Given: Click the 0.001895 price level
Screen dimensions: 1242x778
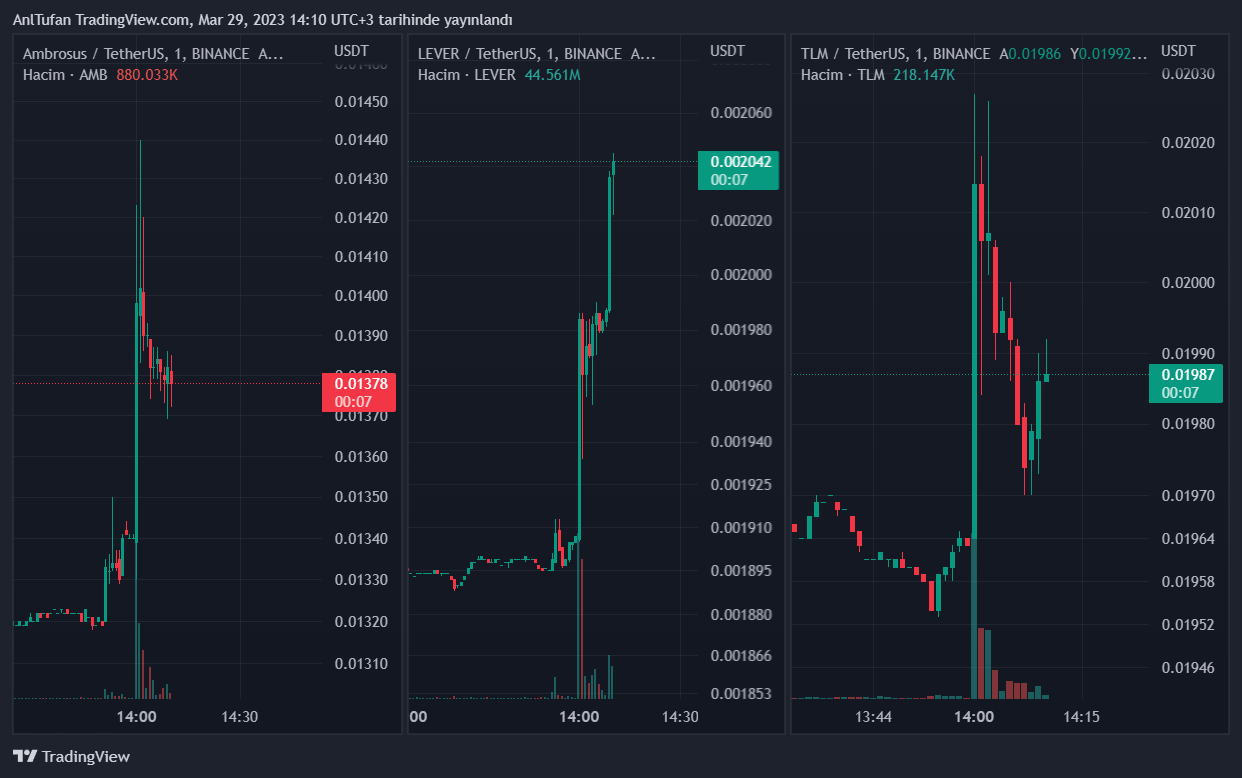Looking at the screenshot, I should pyautogui.click(x=741, y=571).
